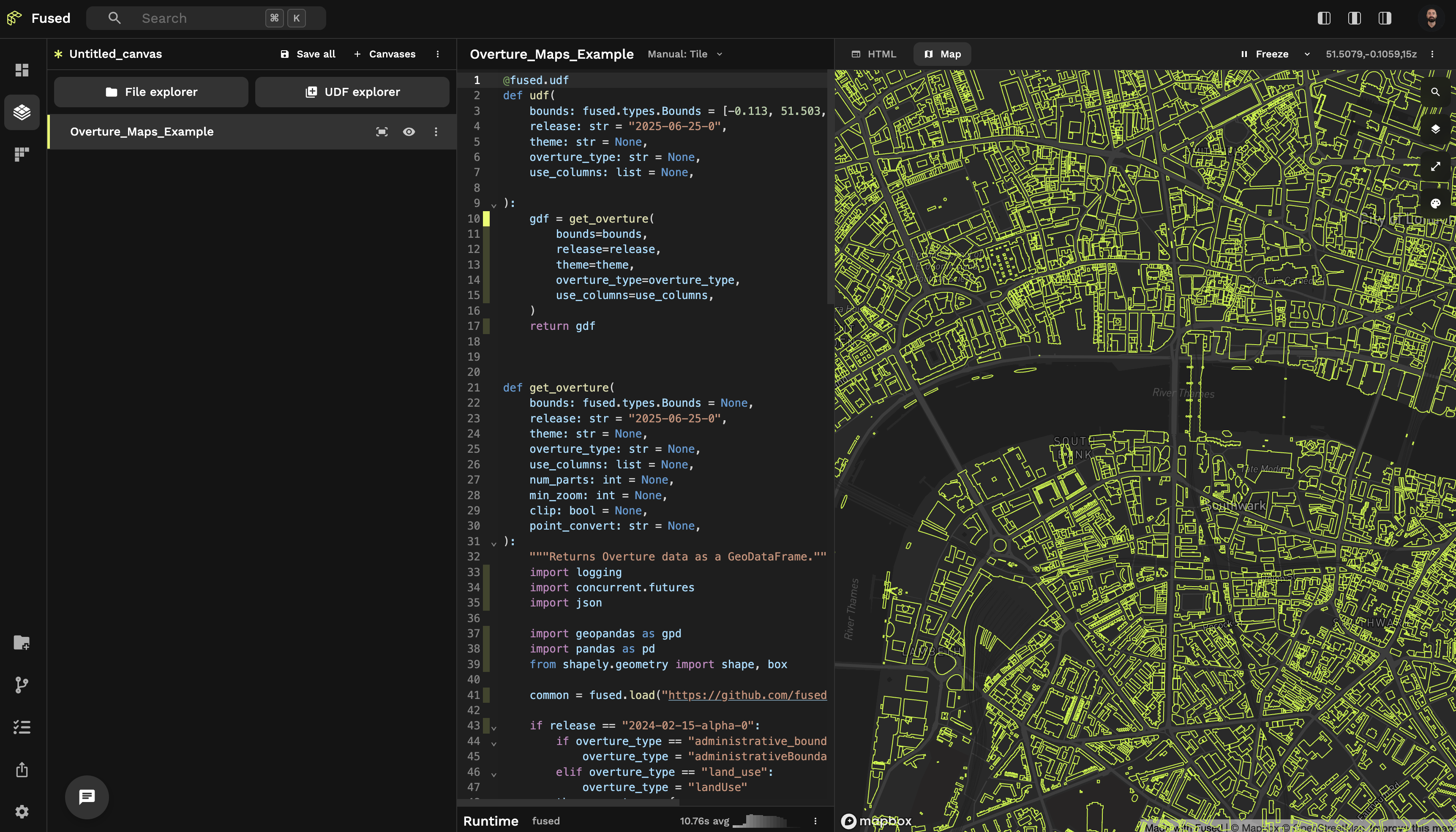
Task: Open the UDF explorer panel
Action: 352,91
